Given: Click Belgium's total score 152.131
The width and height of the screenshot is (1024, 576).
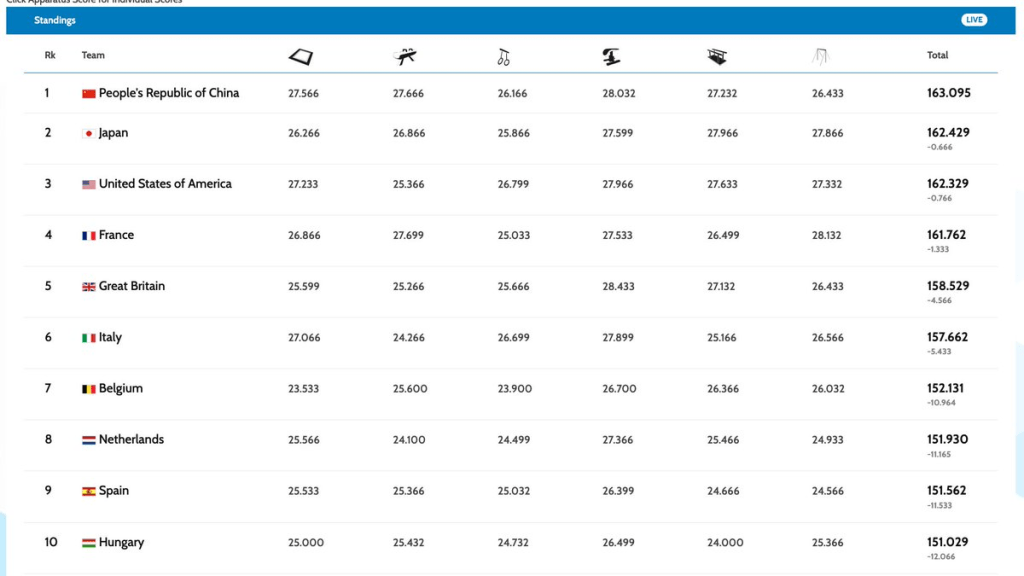Looking at the screenshot, I should point(947,388).
